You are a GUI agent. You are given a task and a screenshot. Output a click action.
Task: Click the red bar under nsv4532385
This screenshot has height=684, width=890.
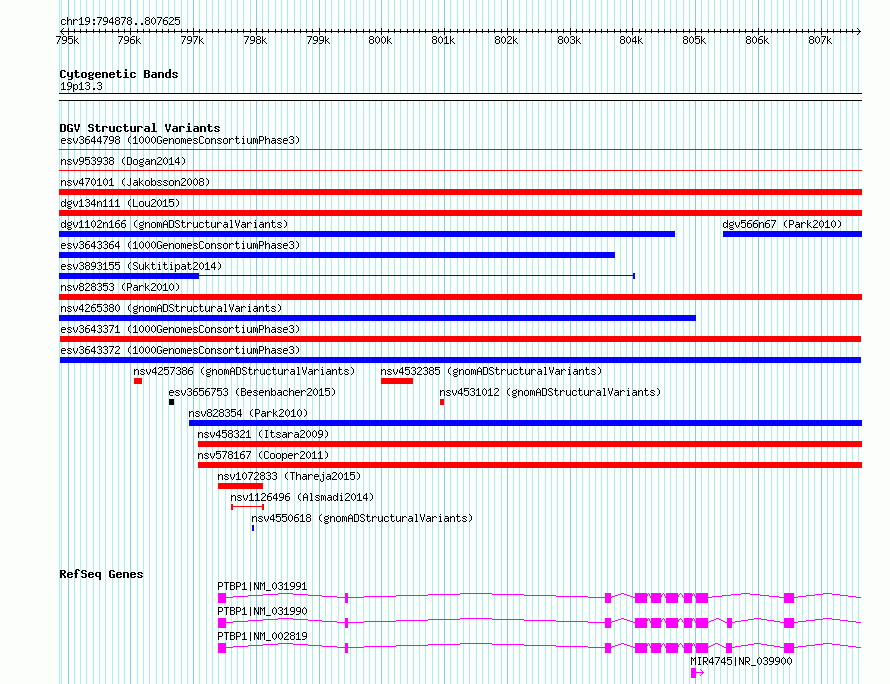pyautogui.click(x=397, y=381)
